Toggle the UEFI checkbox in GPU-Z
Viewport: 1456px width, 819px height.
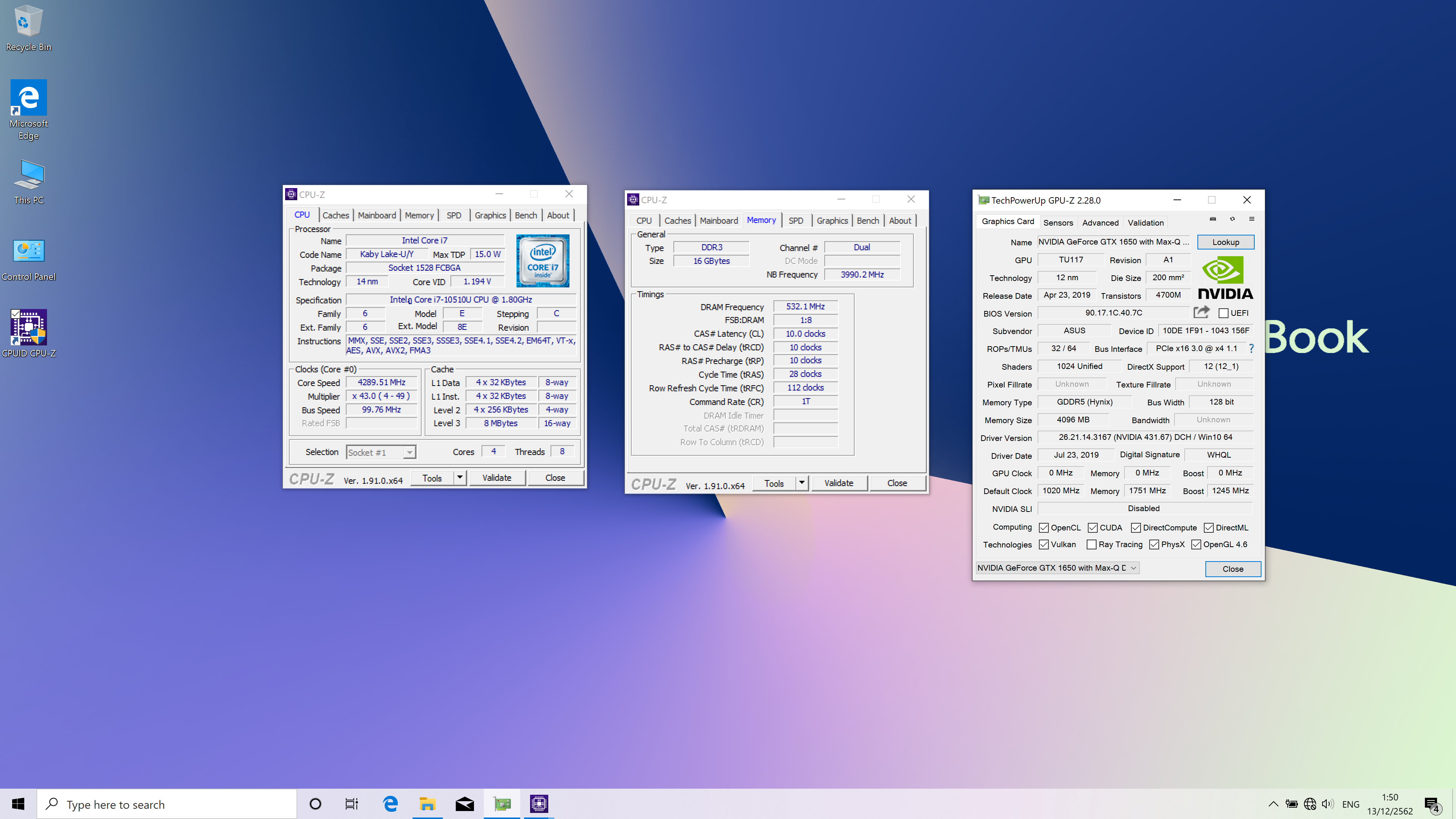[x=1224, y=313]
